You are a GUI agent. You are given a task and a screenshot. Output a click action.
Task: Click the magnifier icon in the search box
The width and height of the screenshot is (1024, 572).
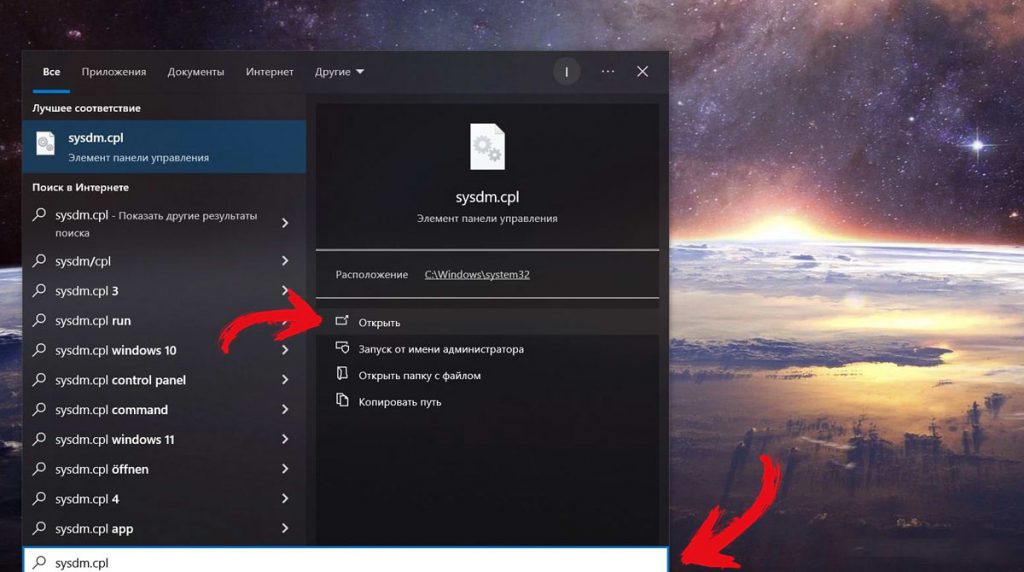39,562
